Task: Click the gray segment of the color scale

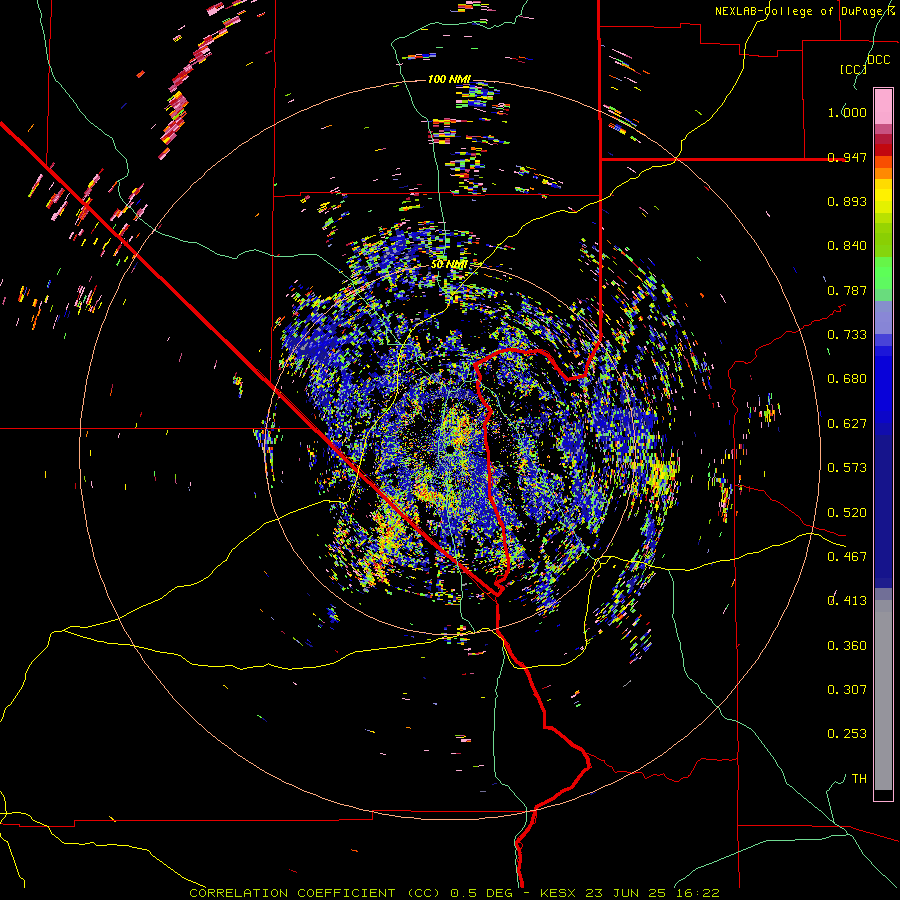Action: pos(883,695)
